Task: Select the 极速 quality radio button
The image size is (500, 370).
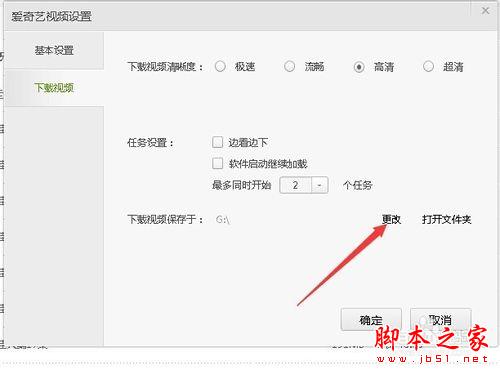Action: click(220, 66)
